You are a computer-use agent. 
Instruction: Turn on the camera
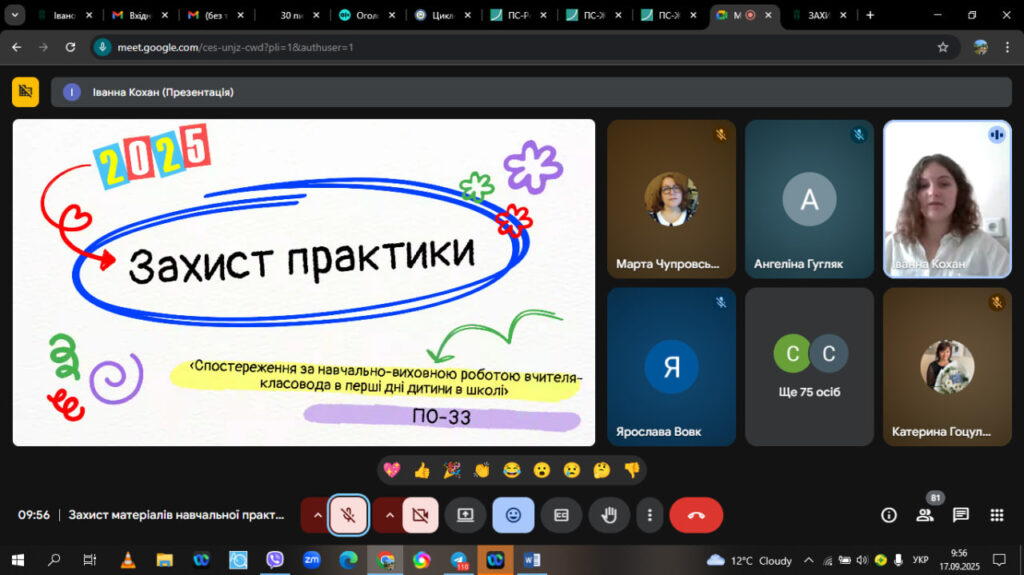[x=420, y=515]
